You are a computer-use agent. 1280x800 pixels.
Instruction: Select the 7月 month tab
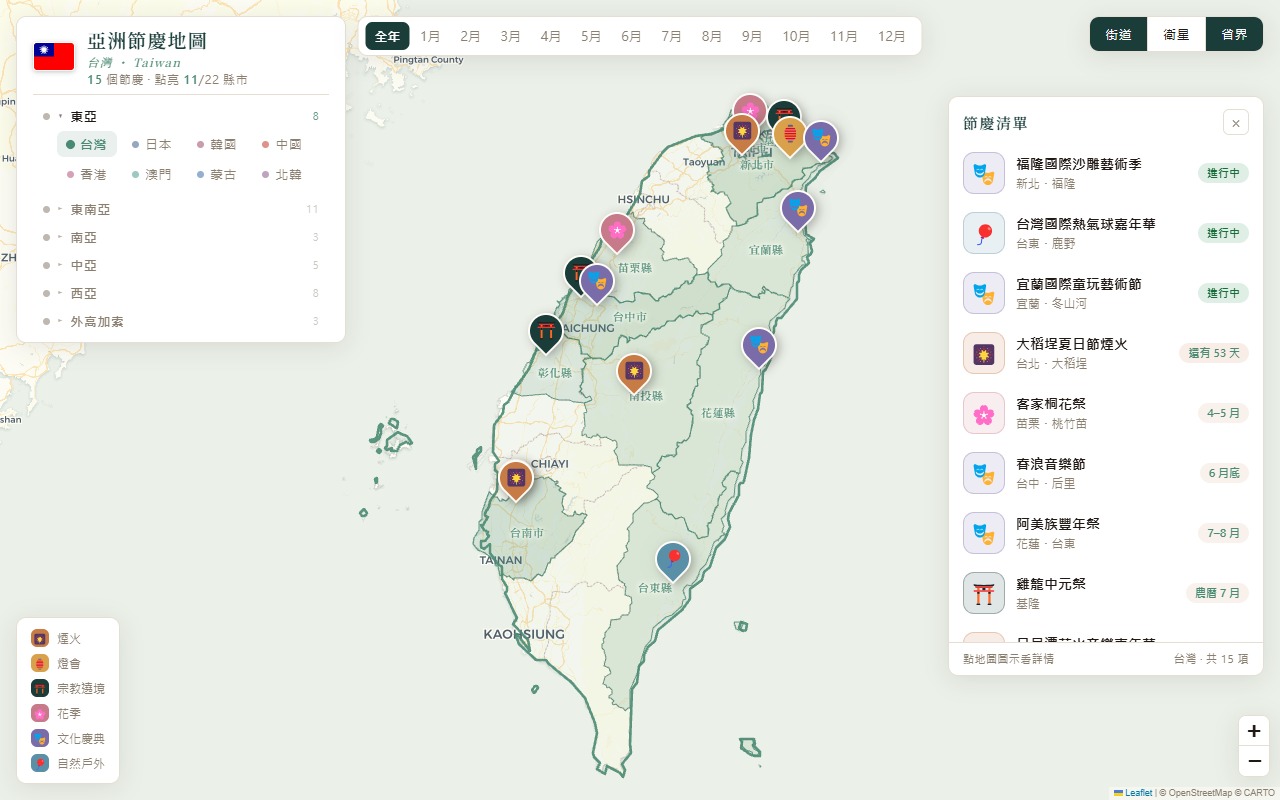coord(671,36)
